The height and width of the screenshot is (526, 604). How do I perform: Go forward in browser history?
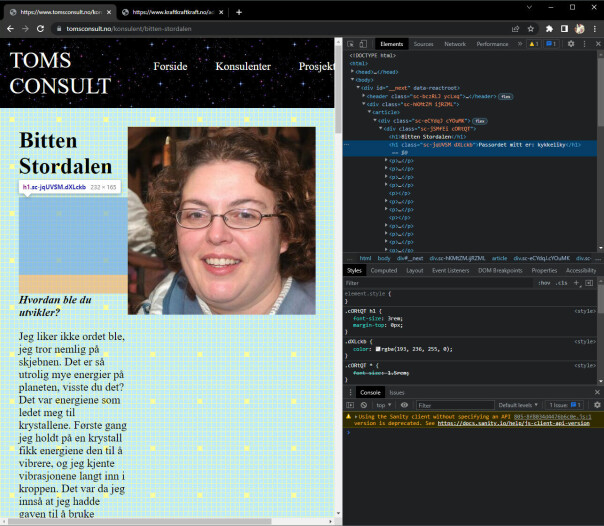tap(25, 29)
